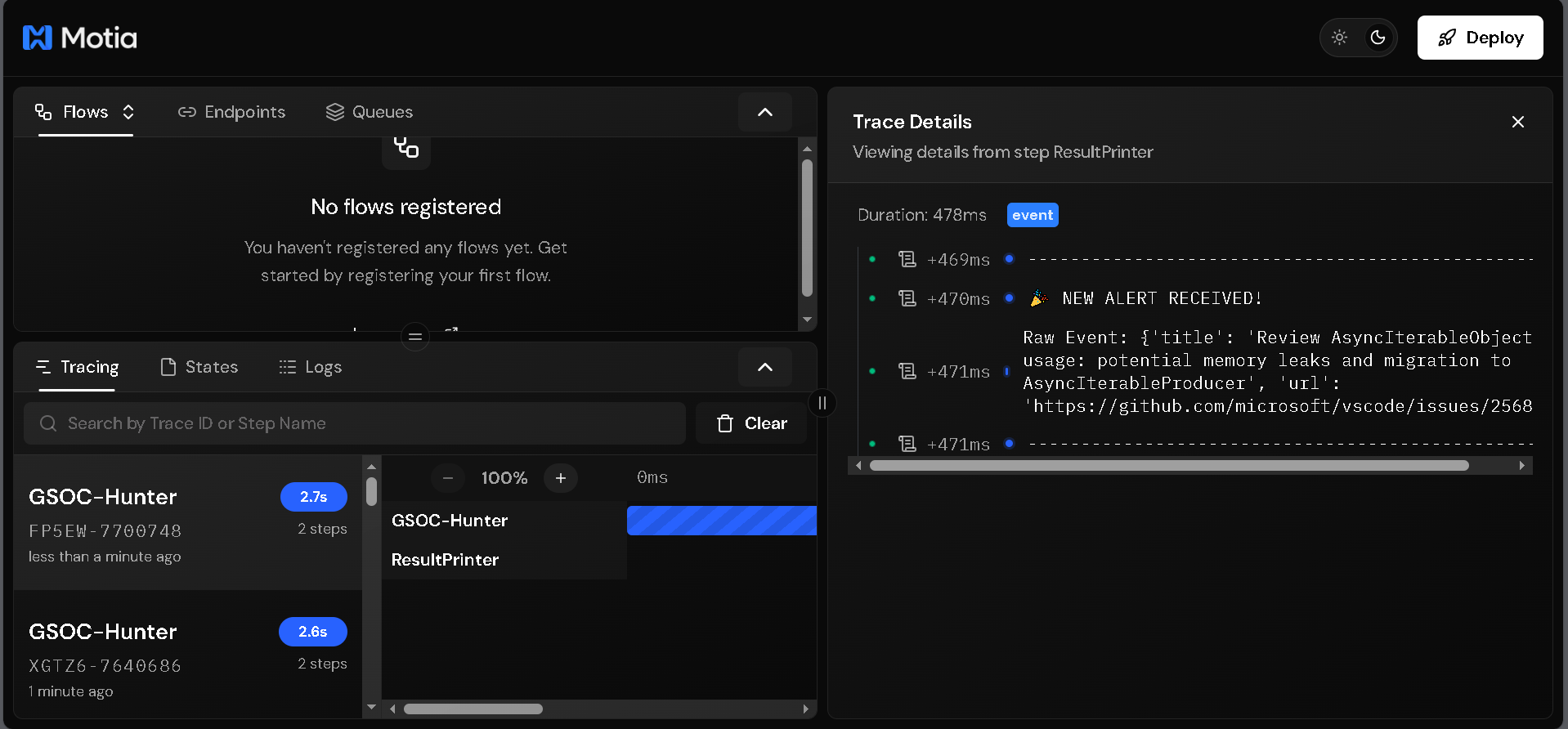Screen dimensions: 1568x729
Task: Switch to the States tab
Action: [x=199, y=367]
